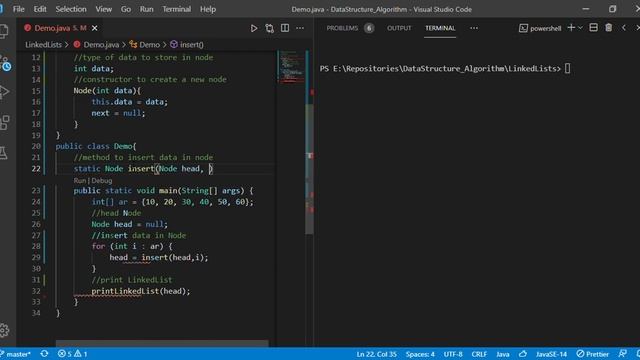Expand the Demo class breadcrumb
640x360 pixels.
[x=145, y=44]
